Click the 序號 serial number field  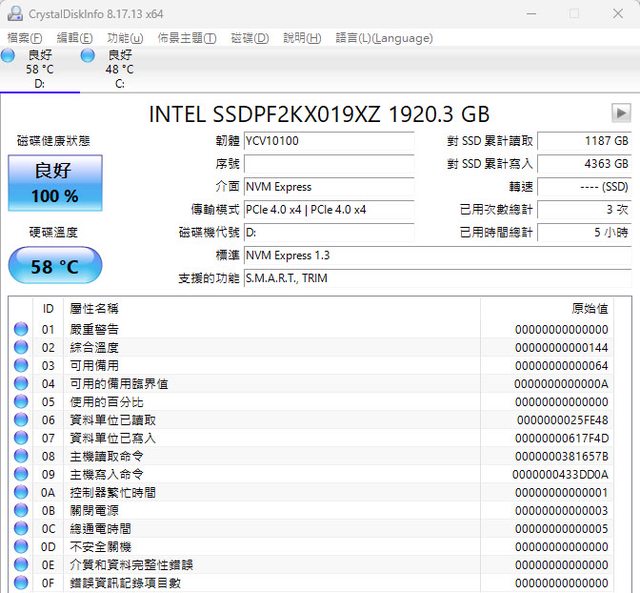pos(328,164)
